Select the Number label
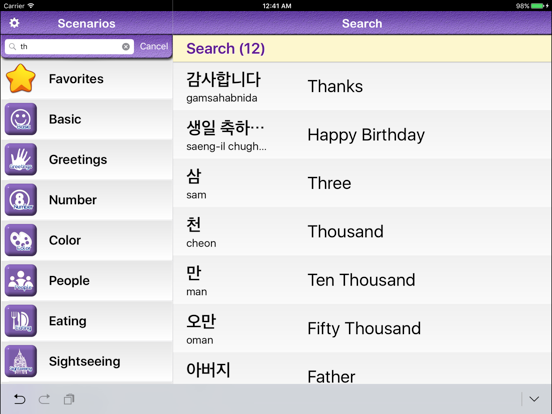 pos(73,200)
